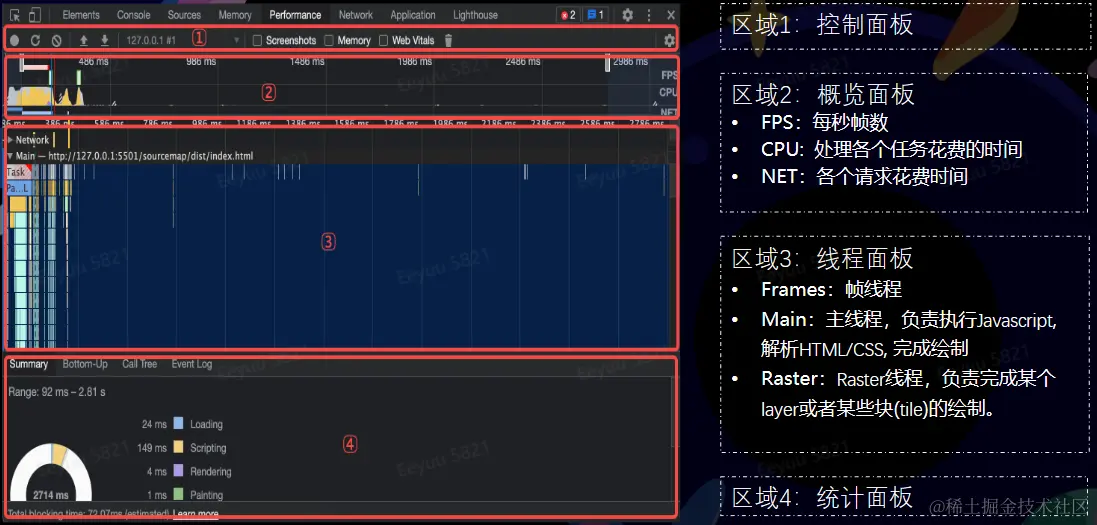Click the Range: 92 ms – 2.81 s text

tap(57, 392)
